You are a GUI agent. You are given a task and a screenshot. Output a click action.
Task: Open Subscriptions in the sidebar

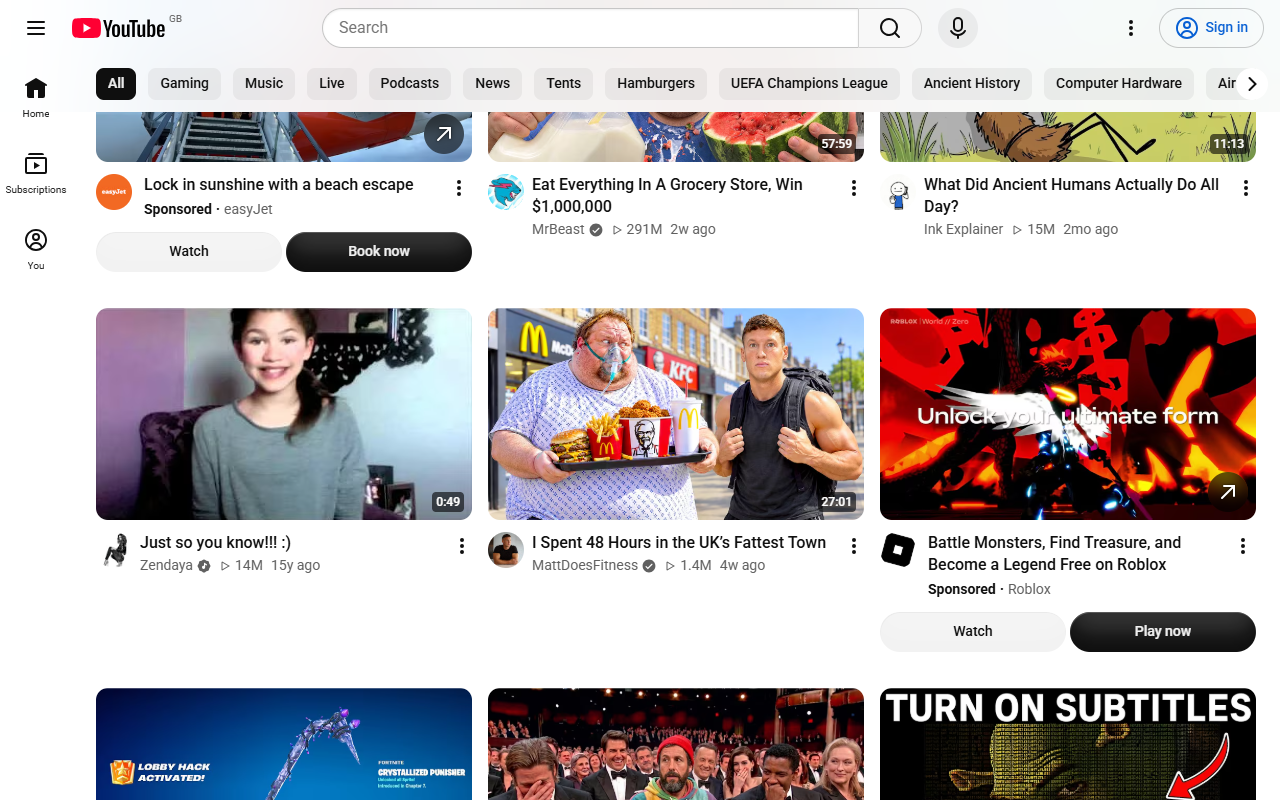coord(36,173)
